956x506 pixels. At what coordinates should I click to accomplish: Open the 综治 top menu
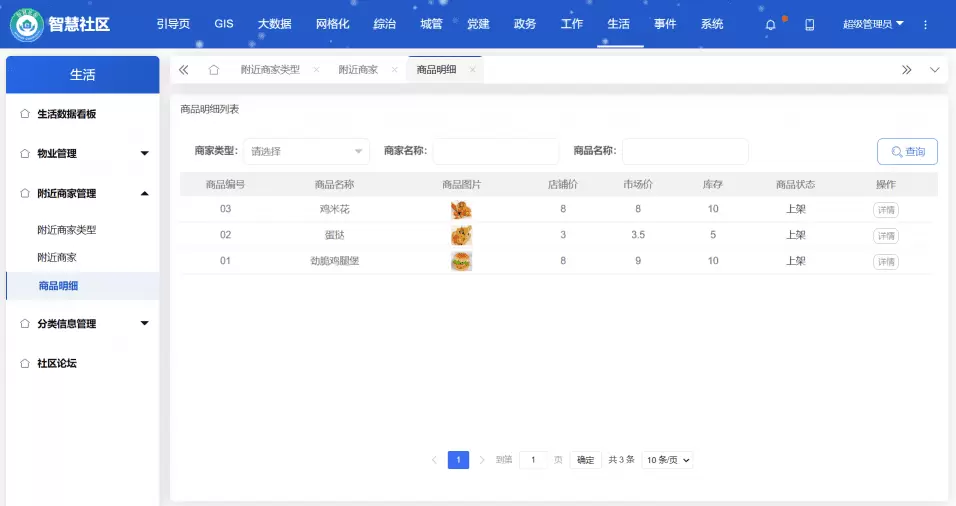pyautogui.click(x=385, y=24)
